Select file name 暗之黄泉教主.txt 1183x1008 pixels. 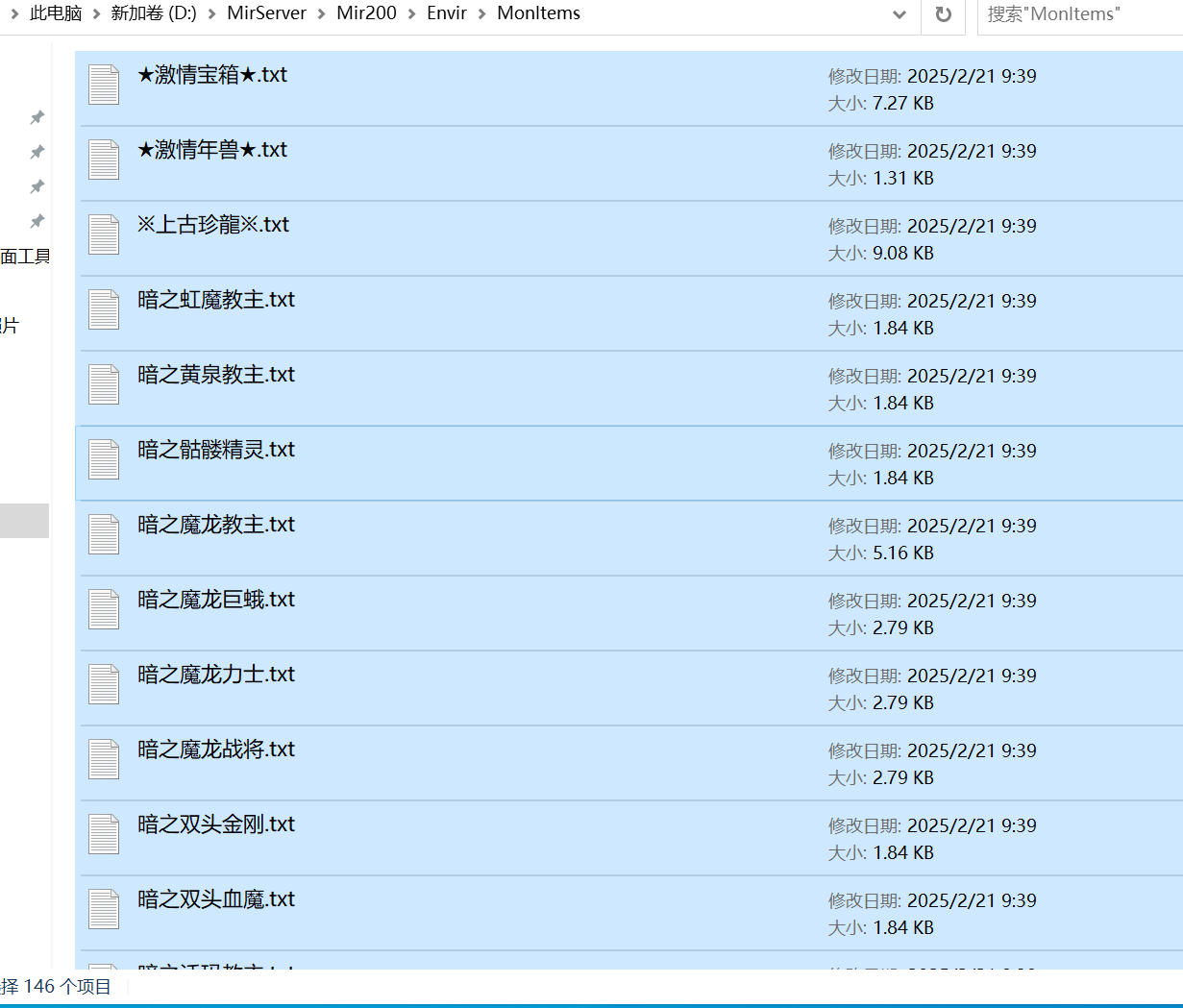click(x=216, y=375)
